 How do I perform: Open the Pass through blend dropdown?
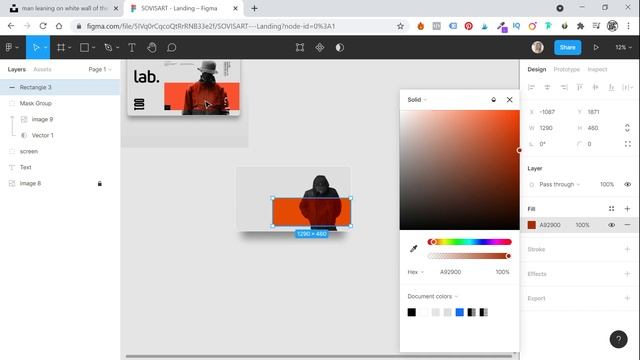tap(559, 184)
